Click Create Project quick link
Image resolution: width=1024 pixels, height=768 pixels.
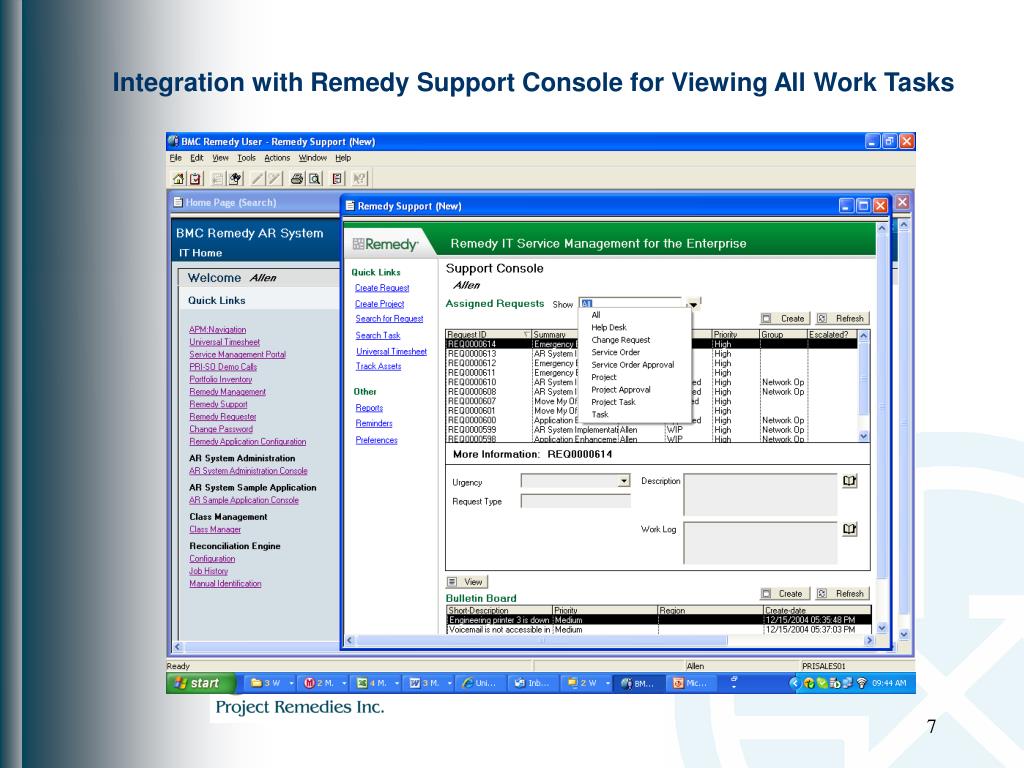(x=379, y=304)
